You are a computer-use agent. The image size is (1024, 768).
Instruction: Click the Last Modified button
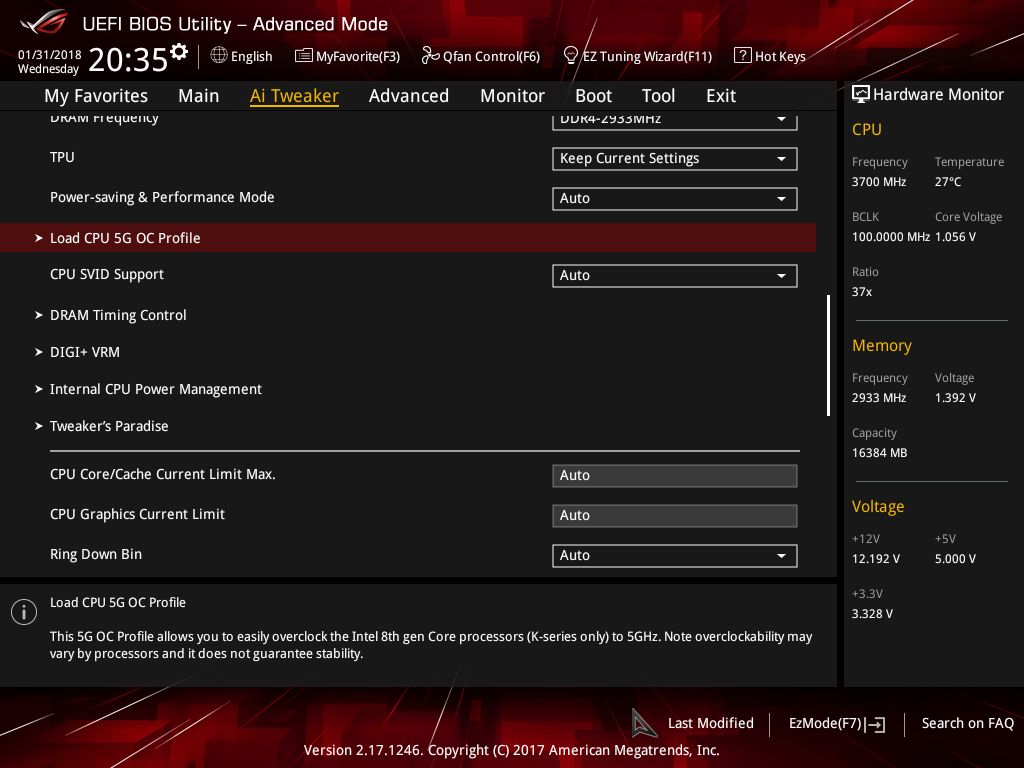pyautogui.click(x=710, y=723)
